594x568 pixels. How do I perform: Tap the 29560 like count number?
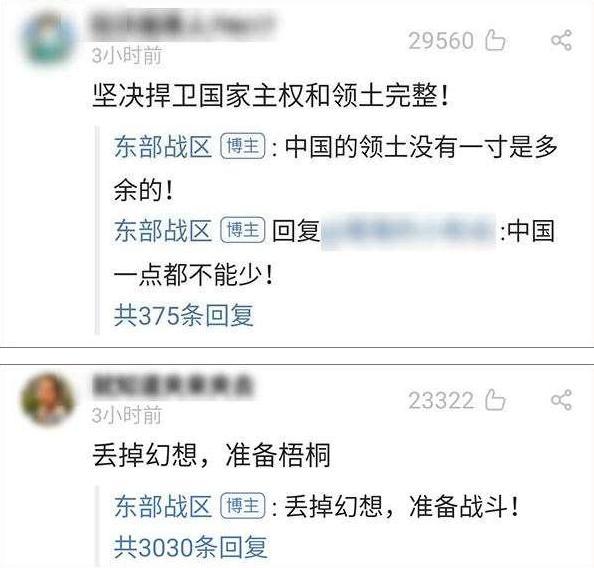(441, 41)
